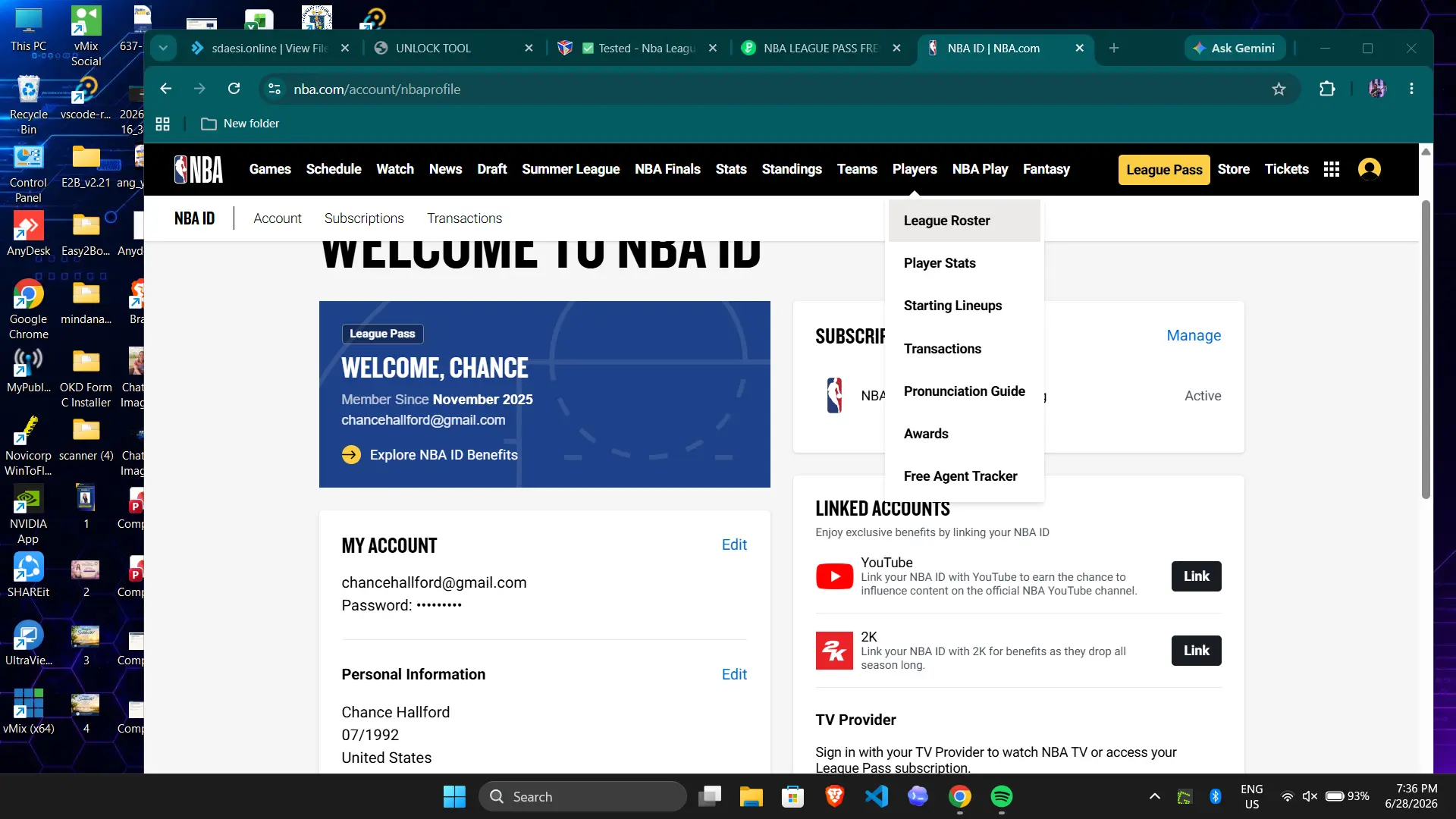Select Free Agent Tracker from Players menu
1456x819 pixels.
(x=965, y=476)
